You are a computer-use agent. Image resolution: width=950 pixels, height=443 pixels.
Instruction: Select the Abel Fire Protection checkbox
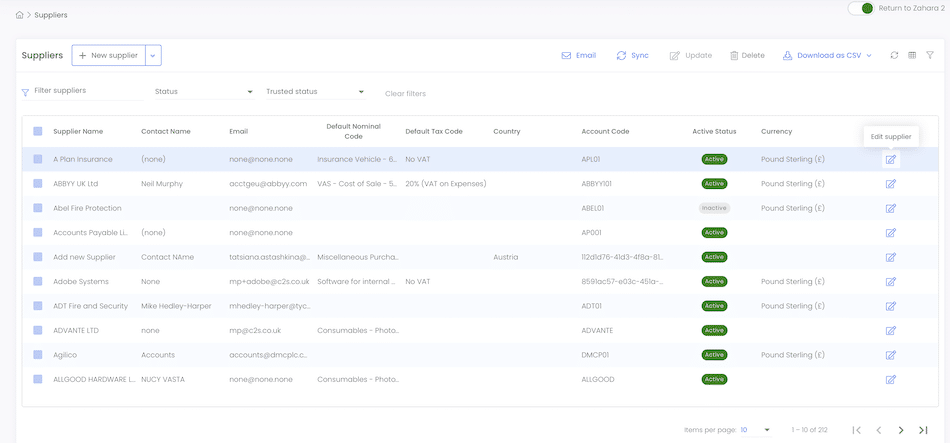(38, 208)
